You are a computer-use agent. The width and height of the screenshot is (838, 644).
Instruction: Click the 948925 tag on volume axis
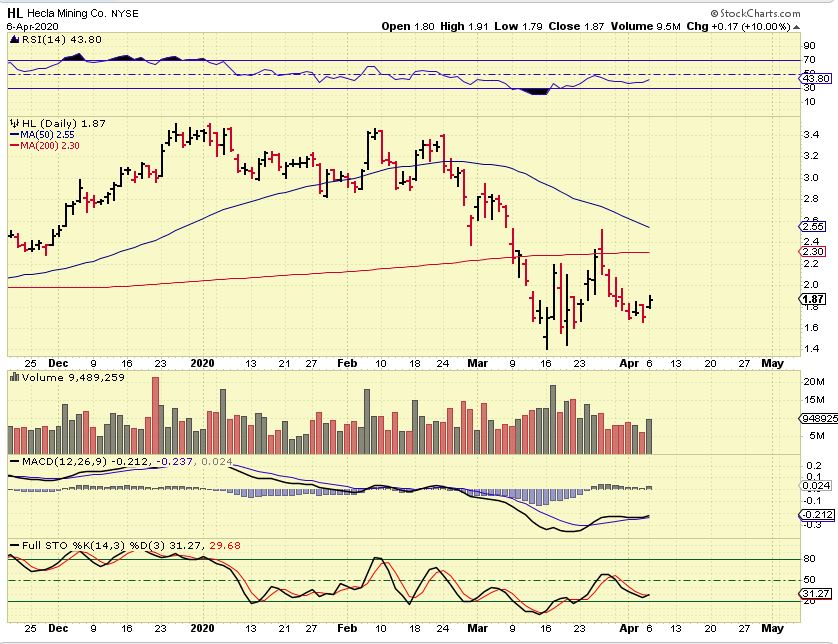[820, 418]
